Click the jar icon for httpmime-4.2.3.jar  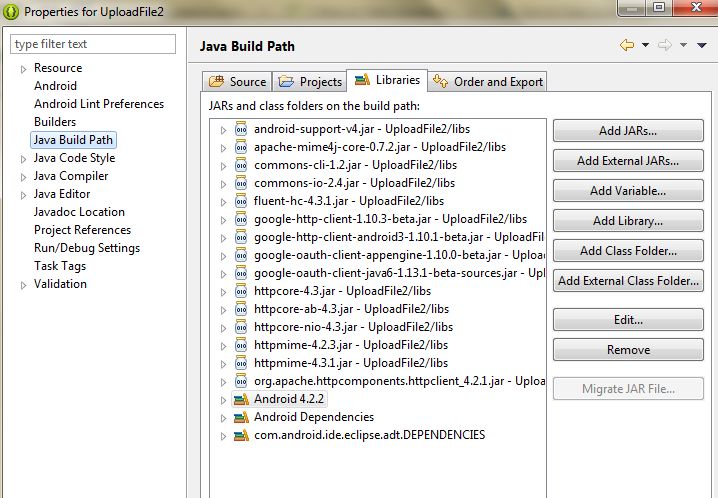(241, 345)
